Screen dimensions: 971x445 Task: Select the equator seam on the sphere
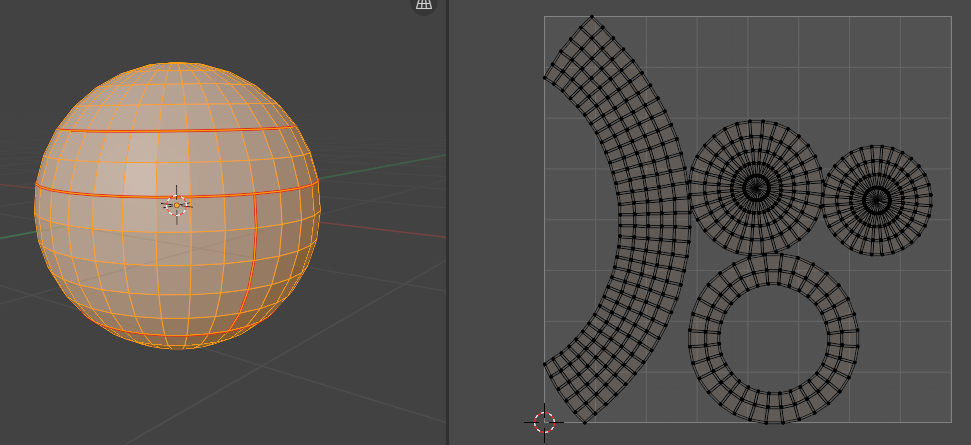(x=100, y=192)
